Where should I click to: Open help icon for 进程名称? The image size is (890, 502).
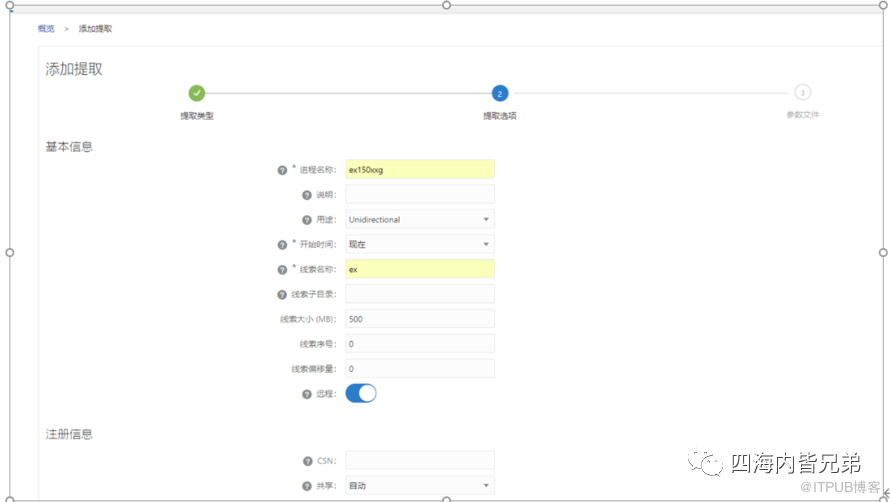pos(282,170)
